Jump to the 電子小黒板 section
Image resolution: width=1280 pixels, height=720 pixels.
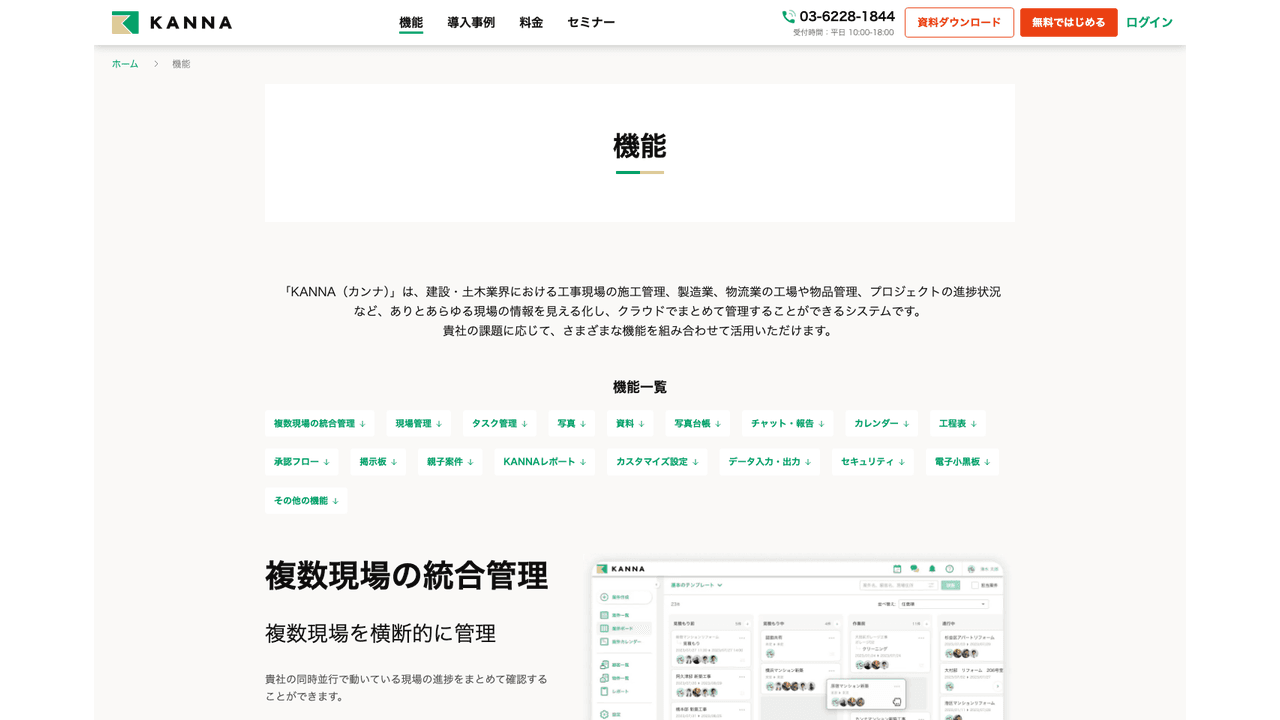pos(963,462)
